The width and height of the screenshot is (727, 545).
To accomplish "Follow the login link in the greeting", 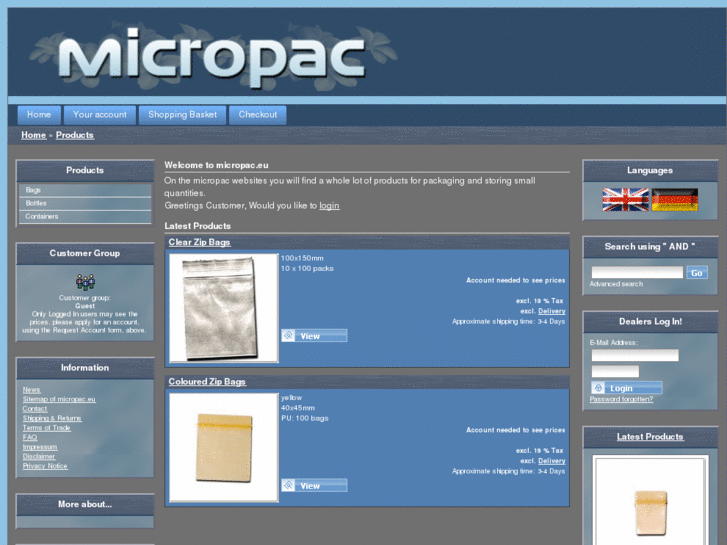I will 329,205.
